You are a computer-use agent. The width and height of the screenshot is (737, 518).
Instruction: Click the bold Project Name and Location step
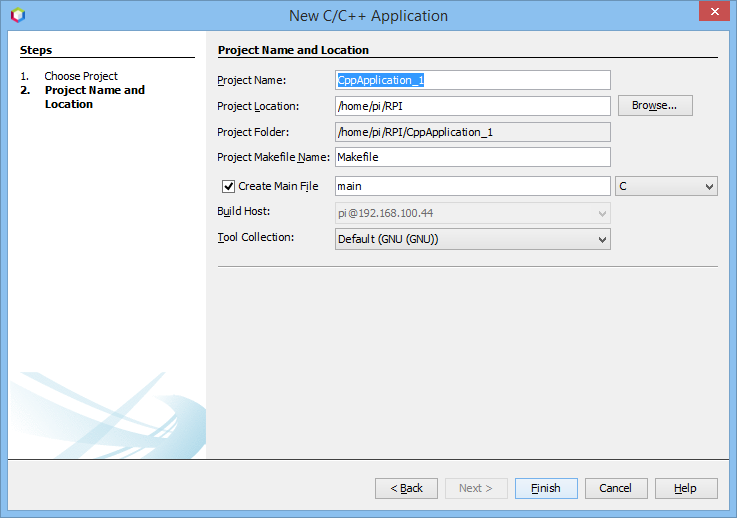click(x=94, y=97)
